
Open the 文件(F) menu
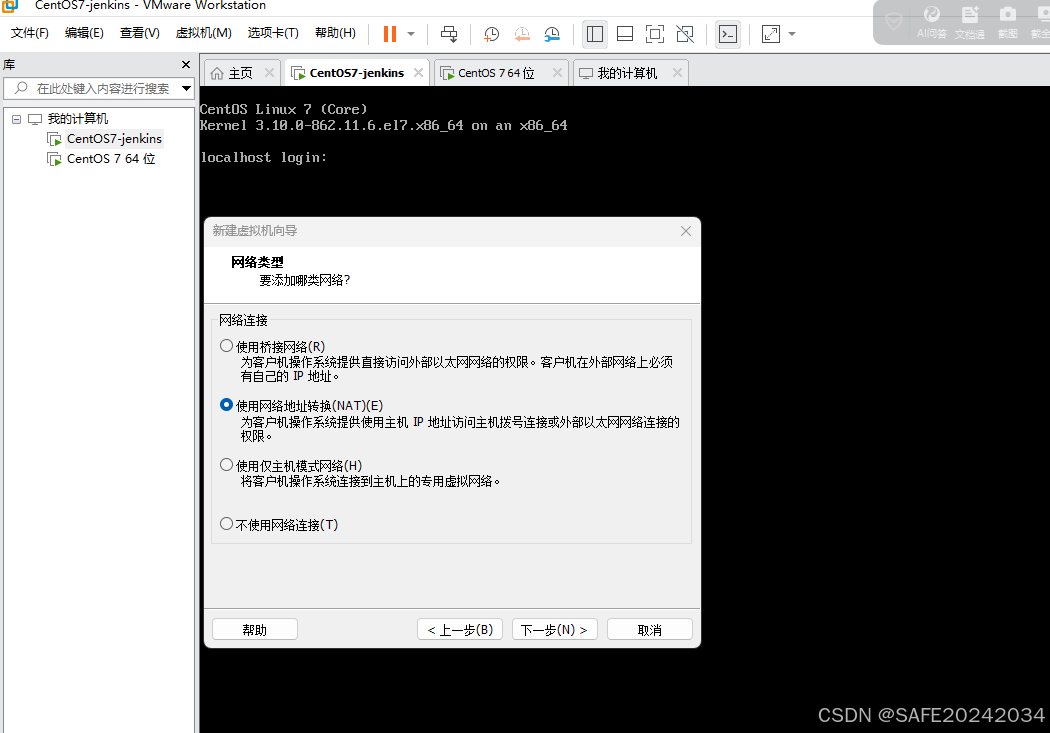coord(29,33)
